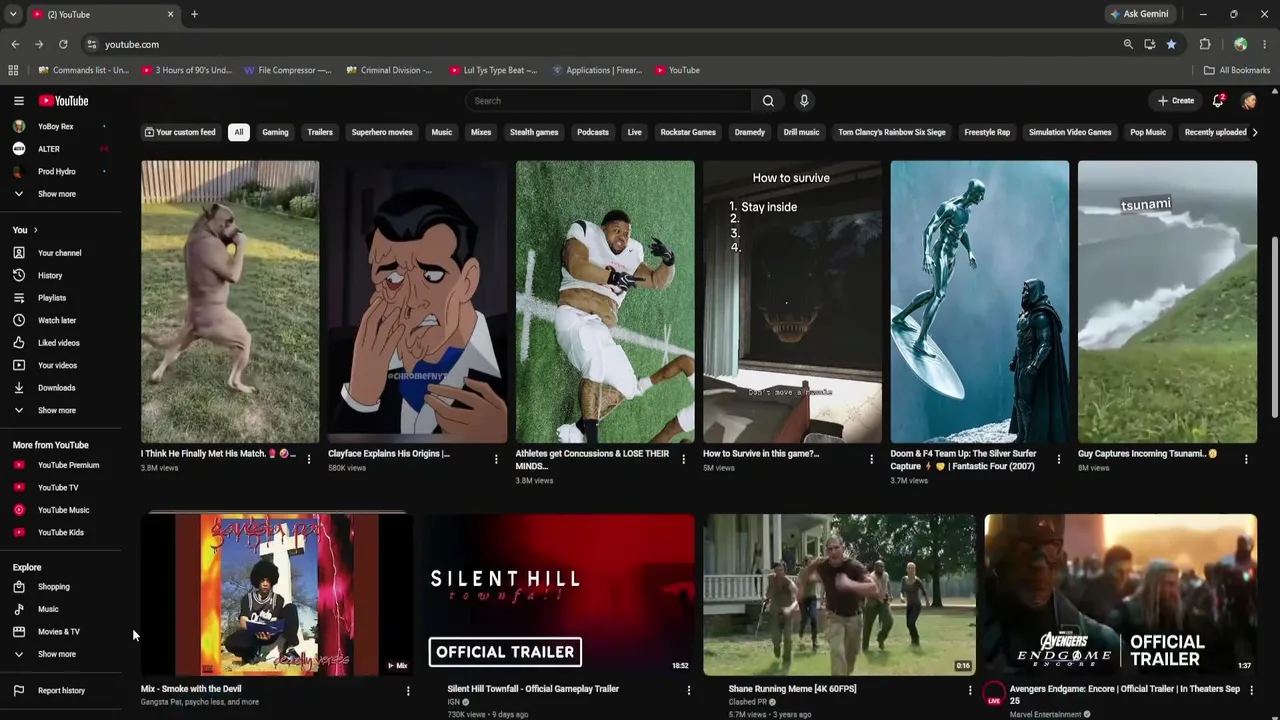1280x720 pixels.
Task: Click the Create button
Action: click(1176, 101)
